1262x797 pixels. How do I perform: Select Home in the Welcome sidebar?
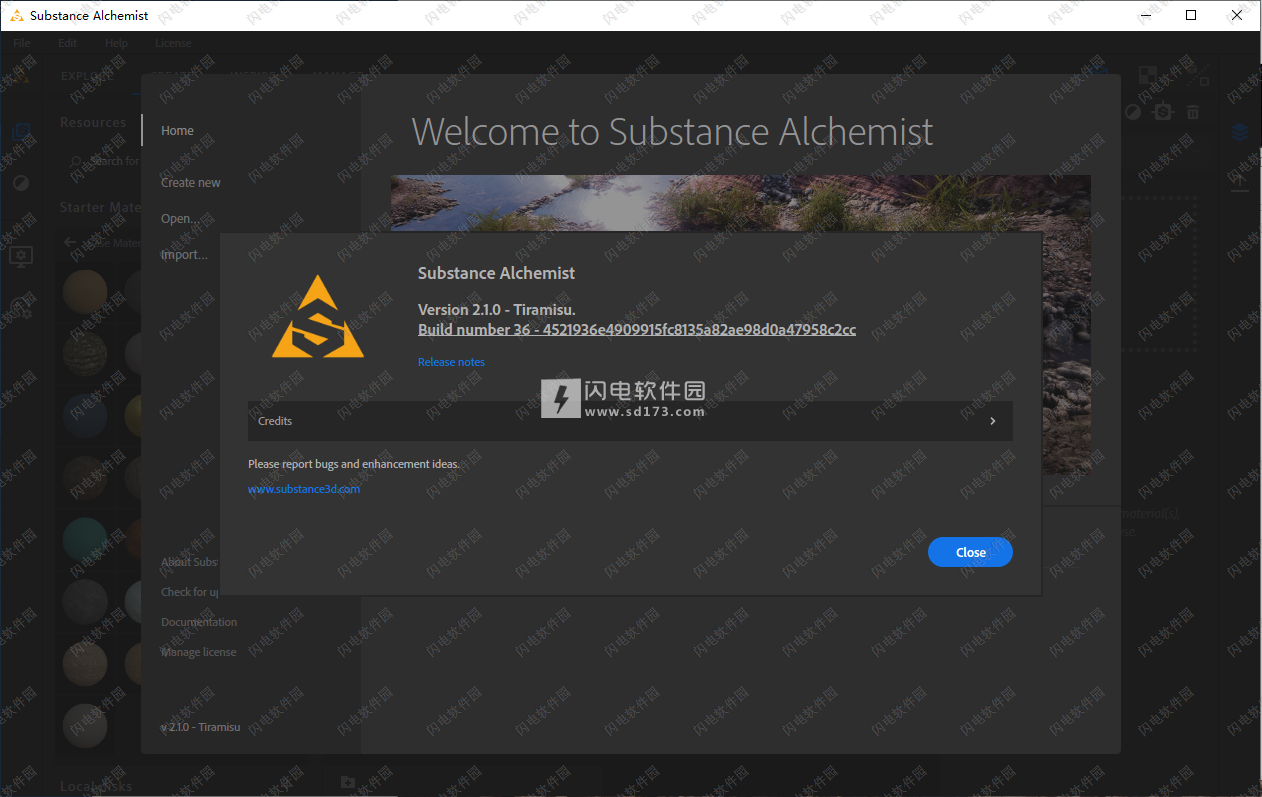pyautogui.click(x=178, y=131)
